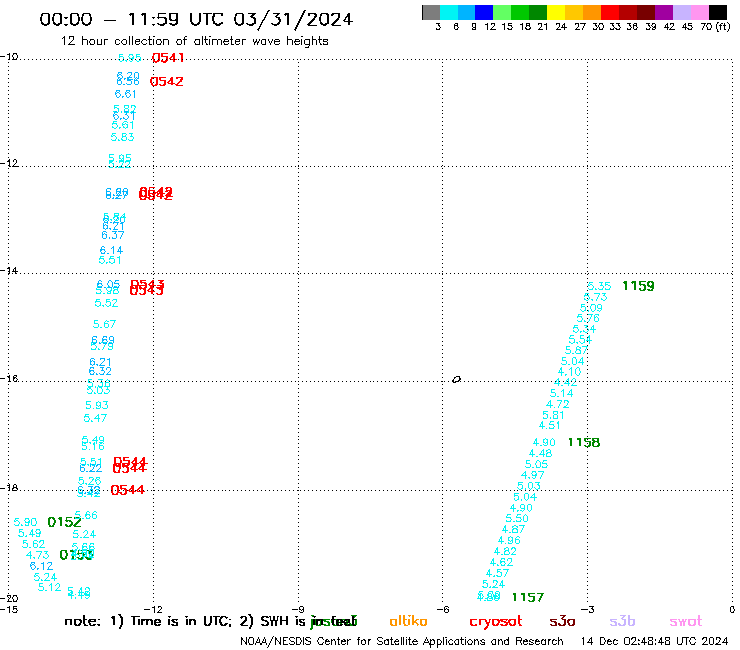This screenshot has height=650, width=740.
Task: Click wave height value 5.67
Action: [104, 324]
